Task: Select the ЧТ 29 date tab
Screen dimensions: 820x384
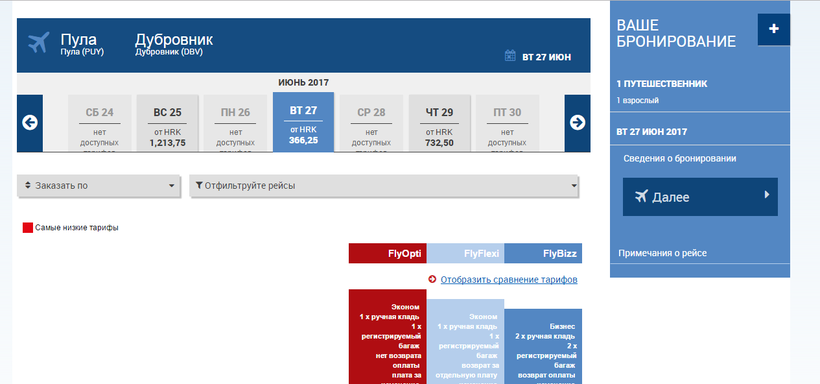Action: click(439, 123)
